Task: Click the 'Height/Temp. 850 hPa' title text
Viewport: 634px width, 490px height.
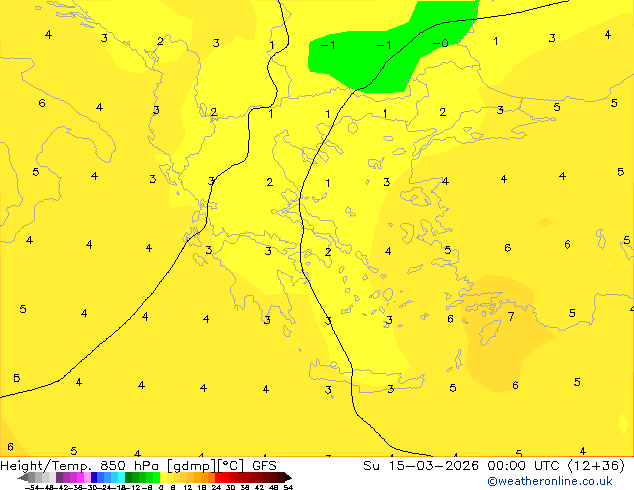Action: pyautogui.click(x=79, y=466)
